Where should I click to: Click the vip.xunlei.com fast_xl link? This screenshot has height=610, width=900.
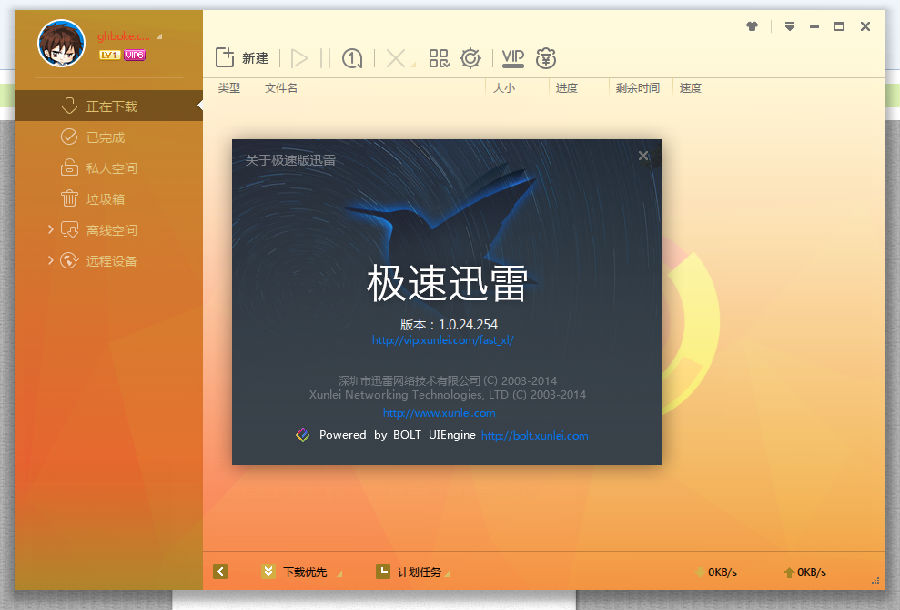pos(442,340)
